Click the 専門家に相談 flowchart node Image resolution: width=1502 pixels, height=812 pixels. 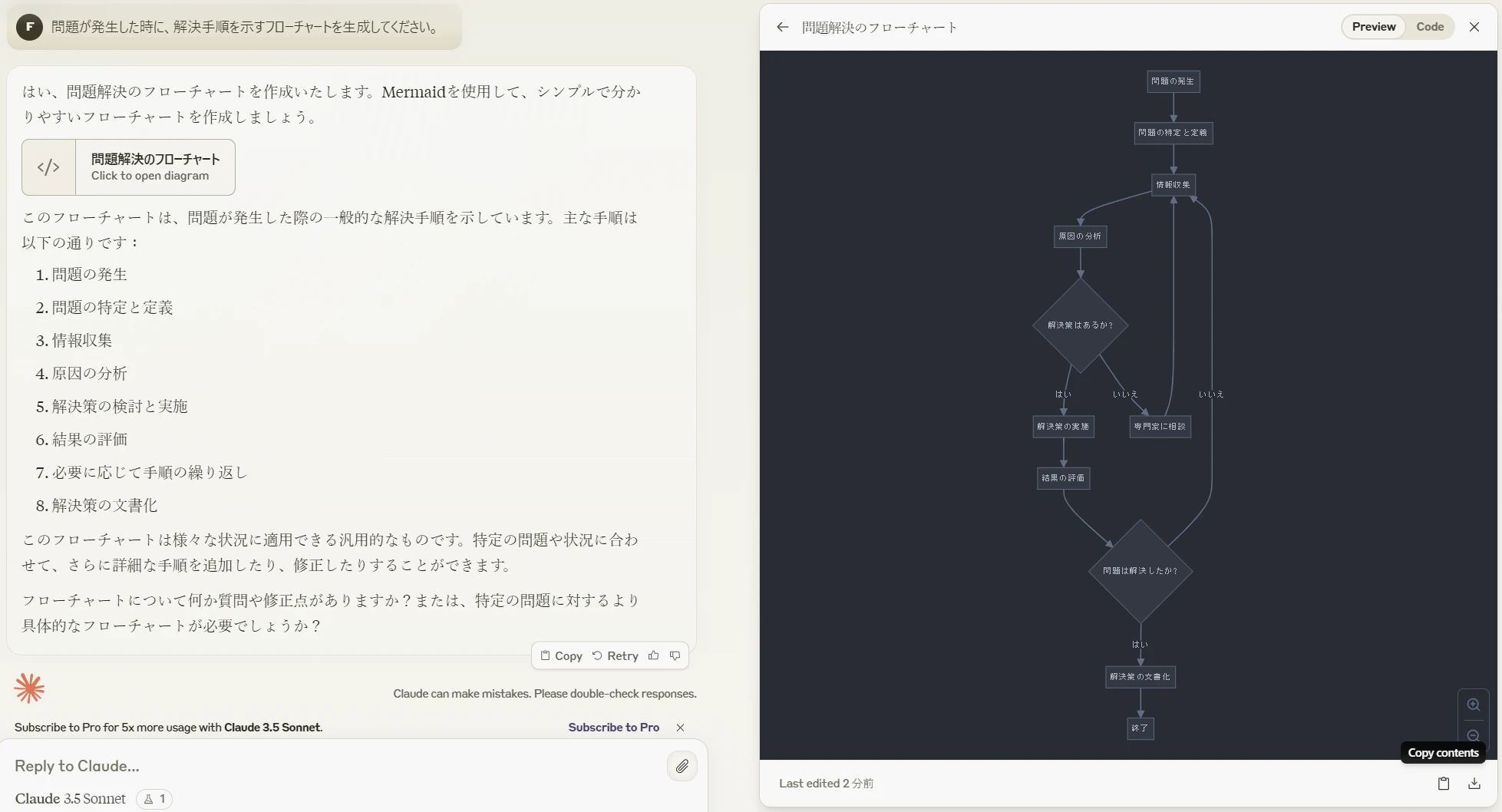[1160, 427]
